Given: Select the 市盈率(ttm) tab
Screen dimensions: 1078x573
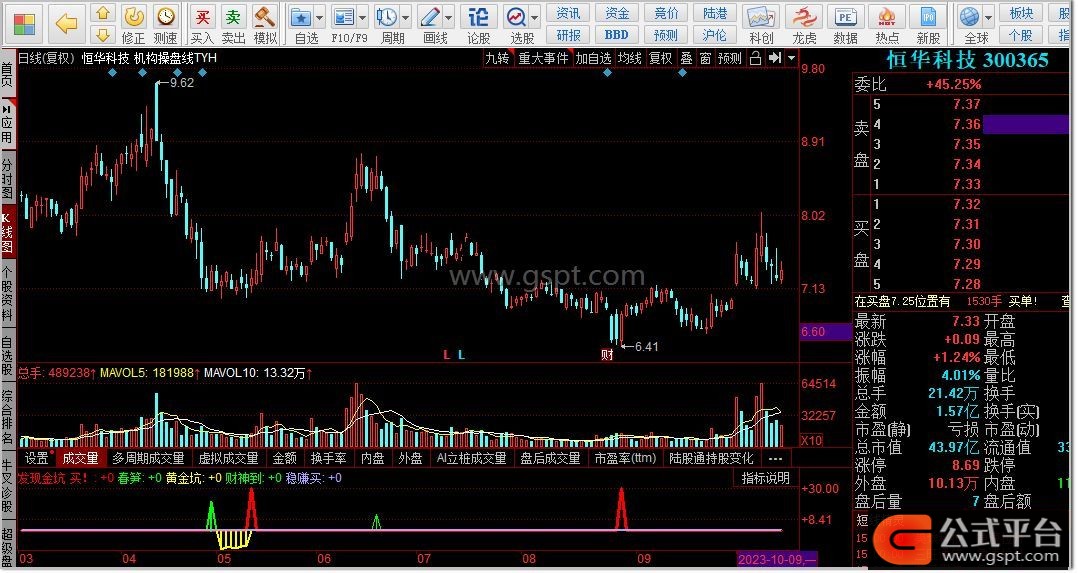Looking at the screenshot, I should click(625, 458).
